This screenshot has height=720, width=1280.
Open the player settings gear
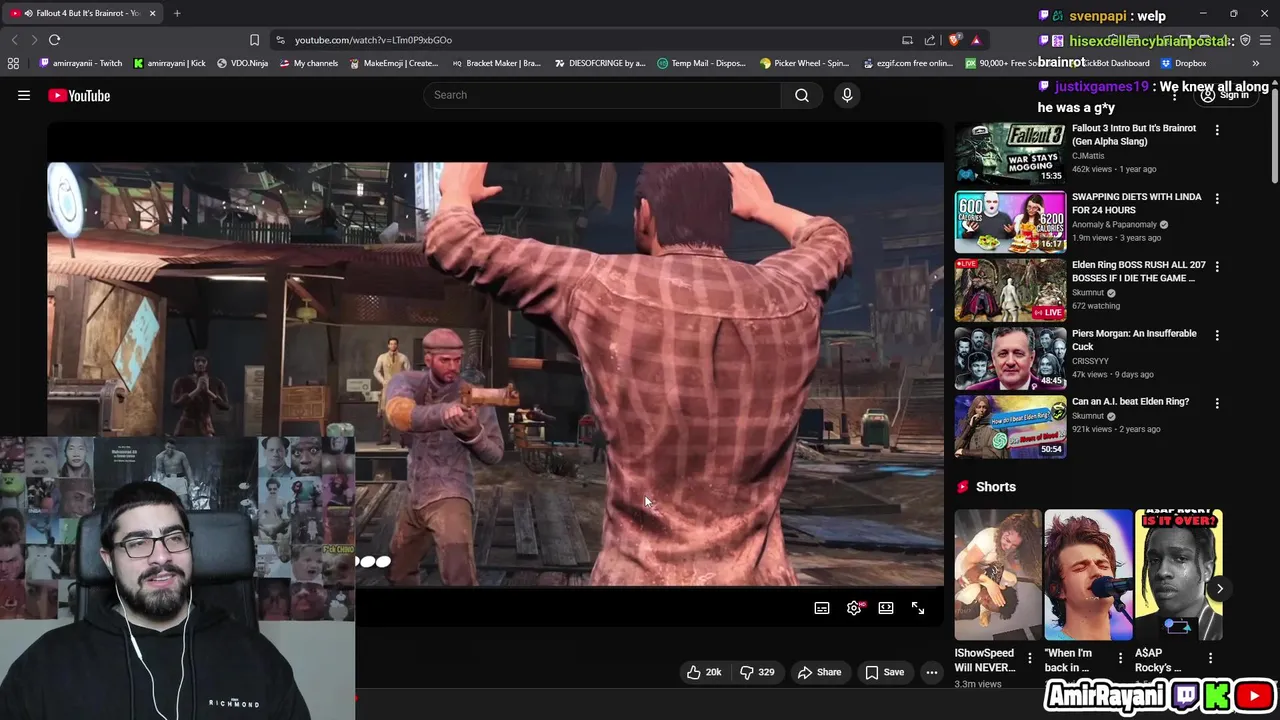(854, 608)
